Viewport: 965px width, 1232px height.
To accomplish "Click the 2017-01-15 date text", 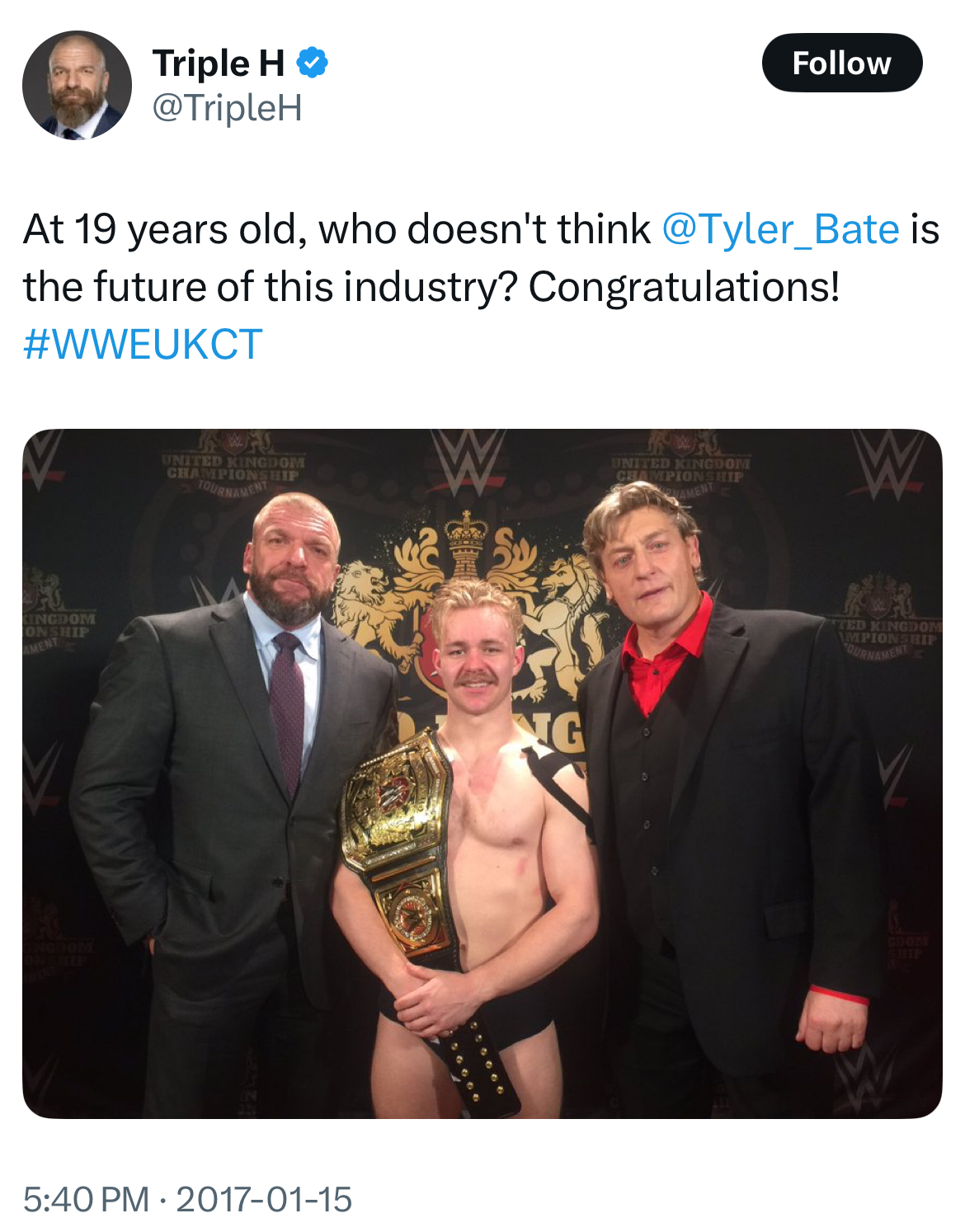I will (x=264, y=1199).
